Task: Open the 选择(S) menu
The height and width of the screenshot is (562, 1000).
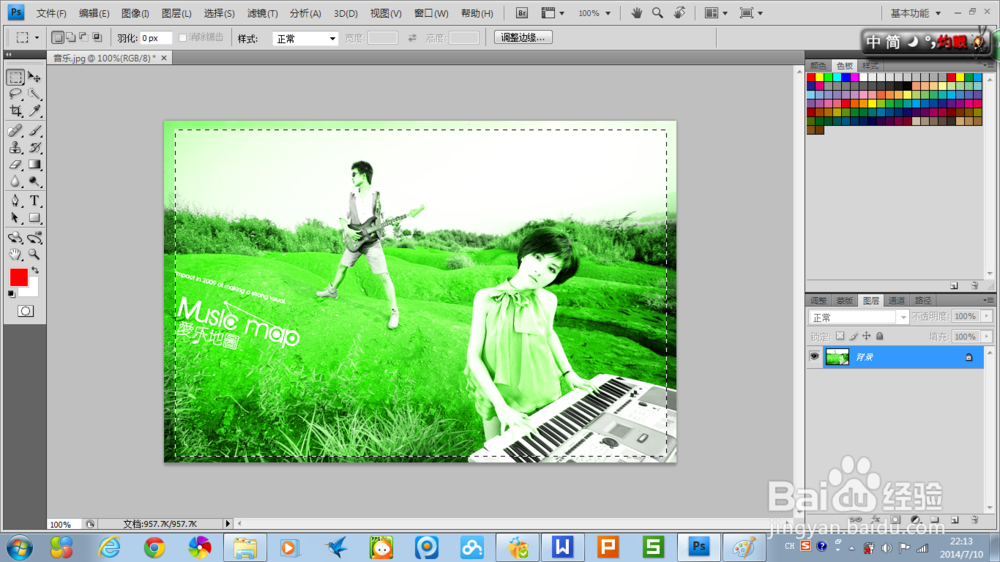Action: click(x=219, y=13)
